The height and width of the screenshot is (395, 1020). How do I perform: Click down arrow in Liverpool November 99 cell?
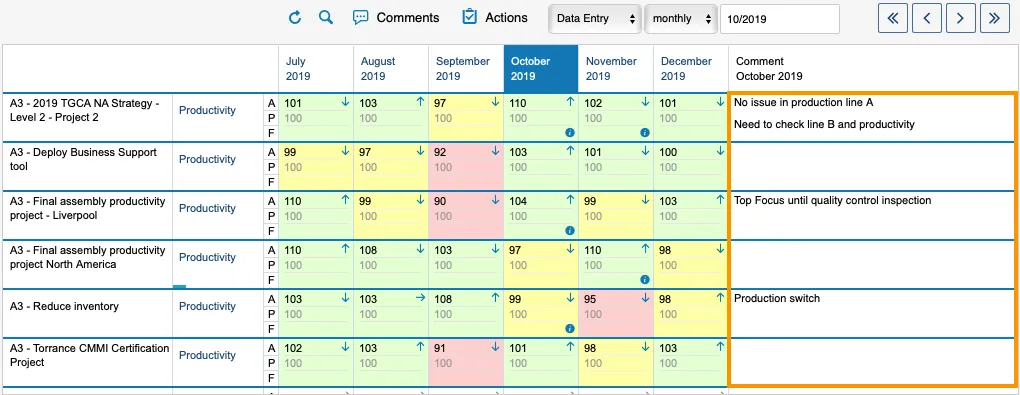pyautogui.click(x=645, y=200)
